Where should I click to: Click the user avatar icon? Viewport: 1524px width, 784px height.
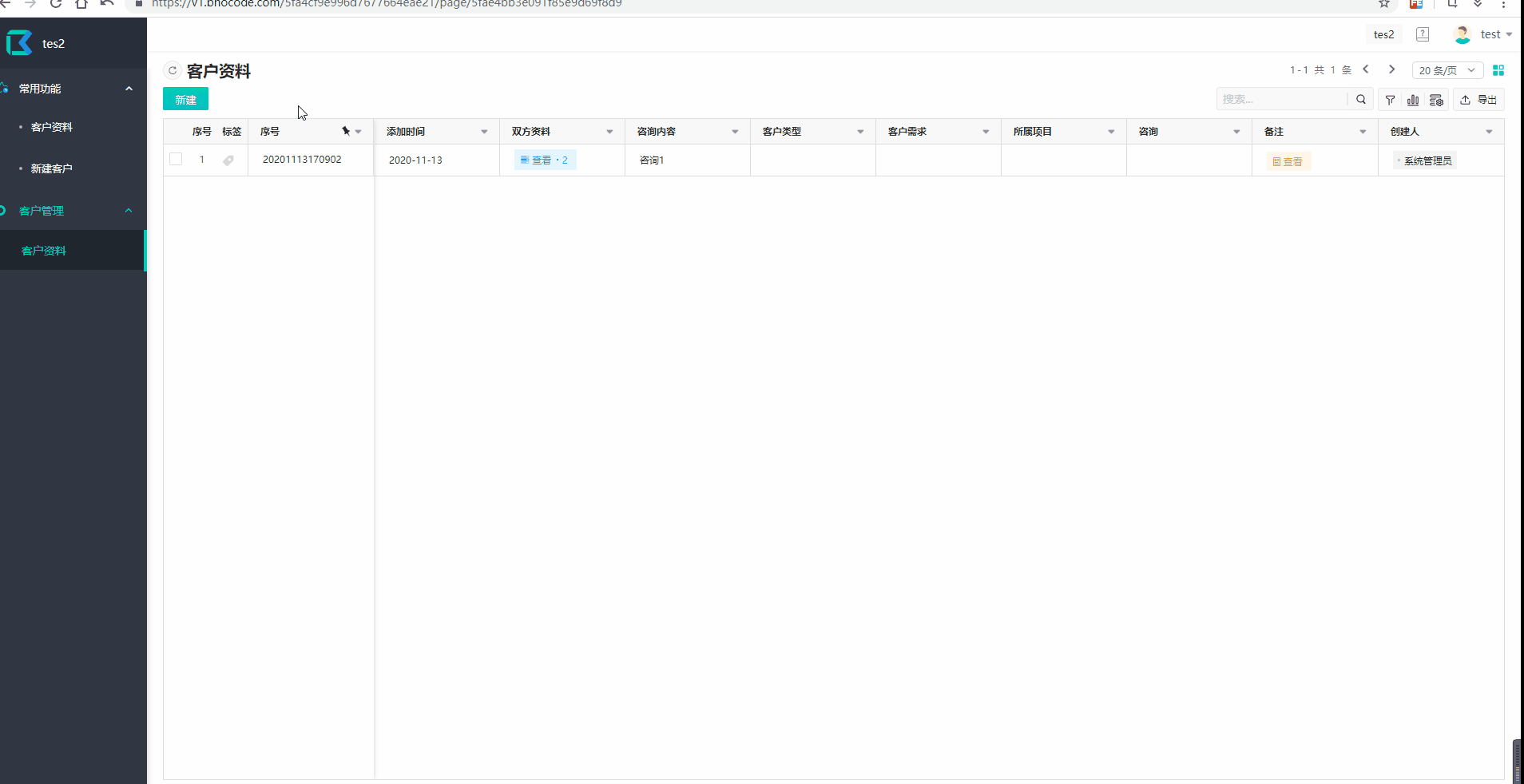coord(1462,34)
